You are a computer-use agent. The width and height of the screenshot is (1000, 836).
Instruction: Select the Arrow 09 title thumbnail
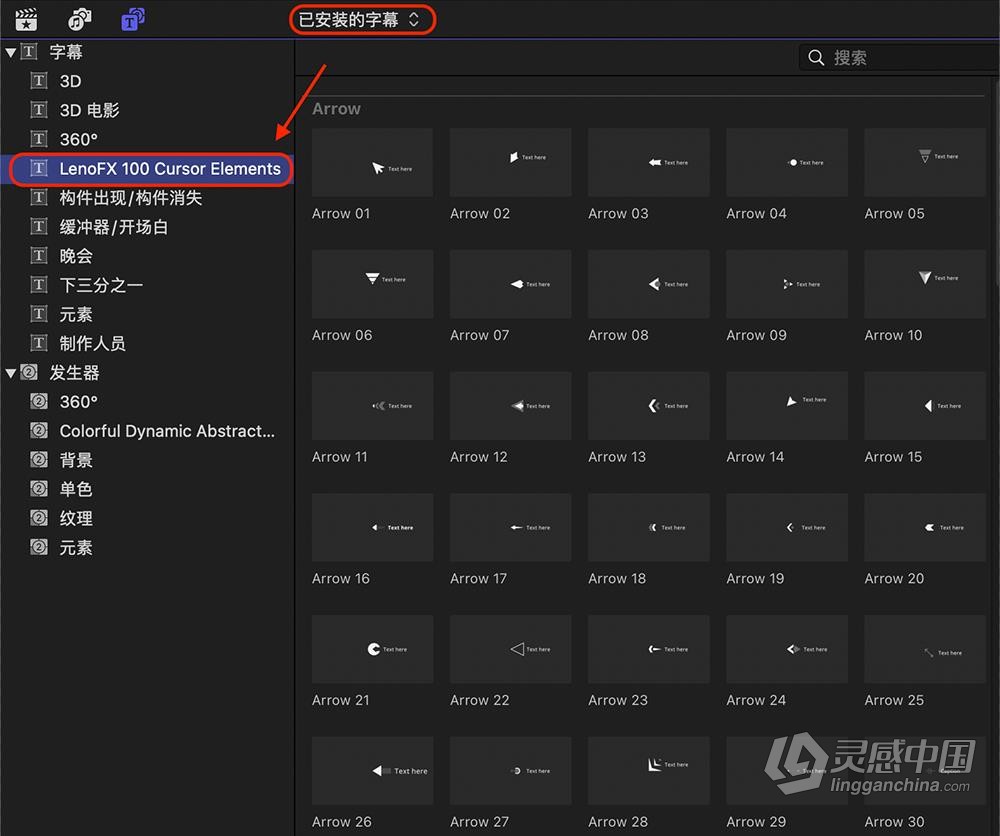click(787, 284)
